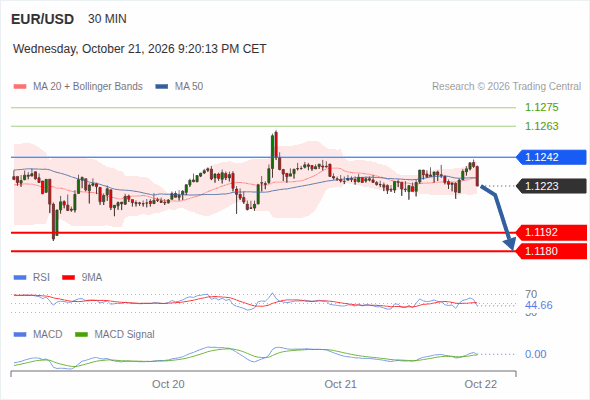Click the blue MA 50 legend swatch

coord(162,87)
